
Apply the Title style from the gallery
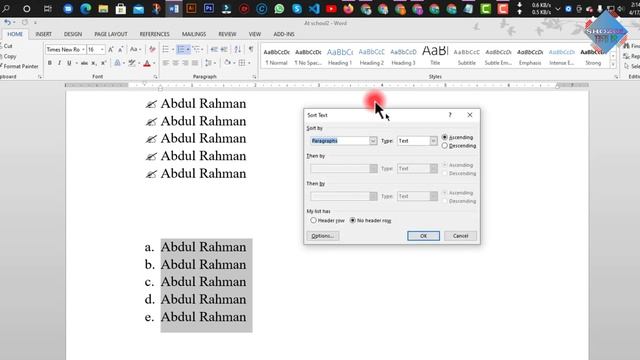(x=435, y=56)
